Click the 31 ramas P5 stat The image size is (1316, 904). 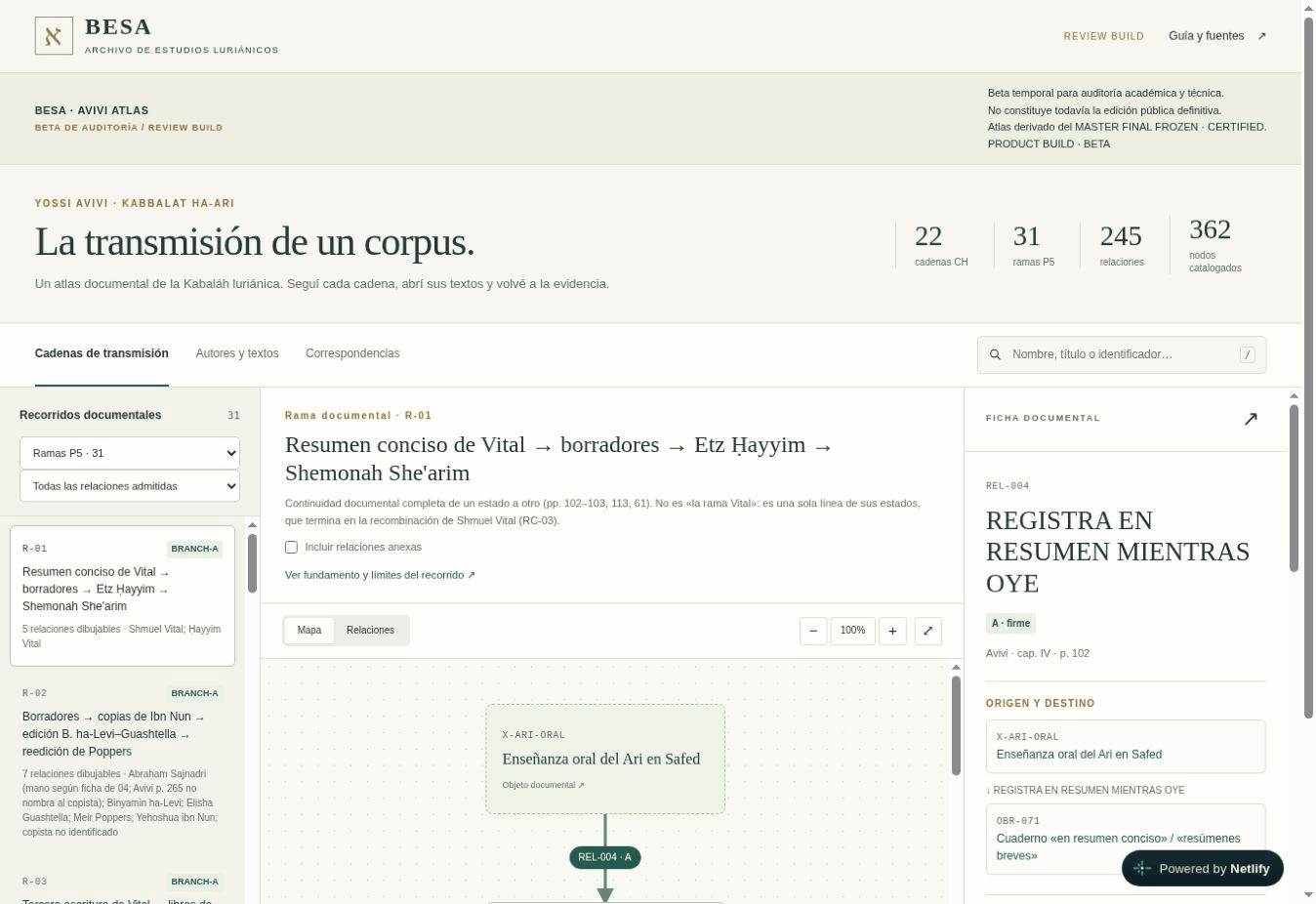(x=1034, y=245)
